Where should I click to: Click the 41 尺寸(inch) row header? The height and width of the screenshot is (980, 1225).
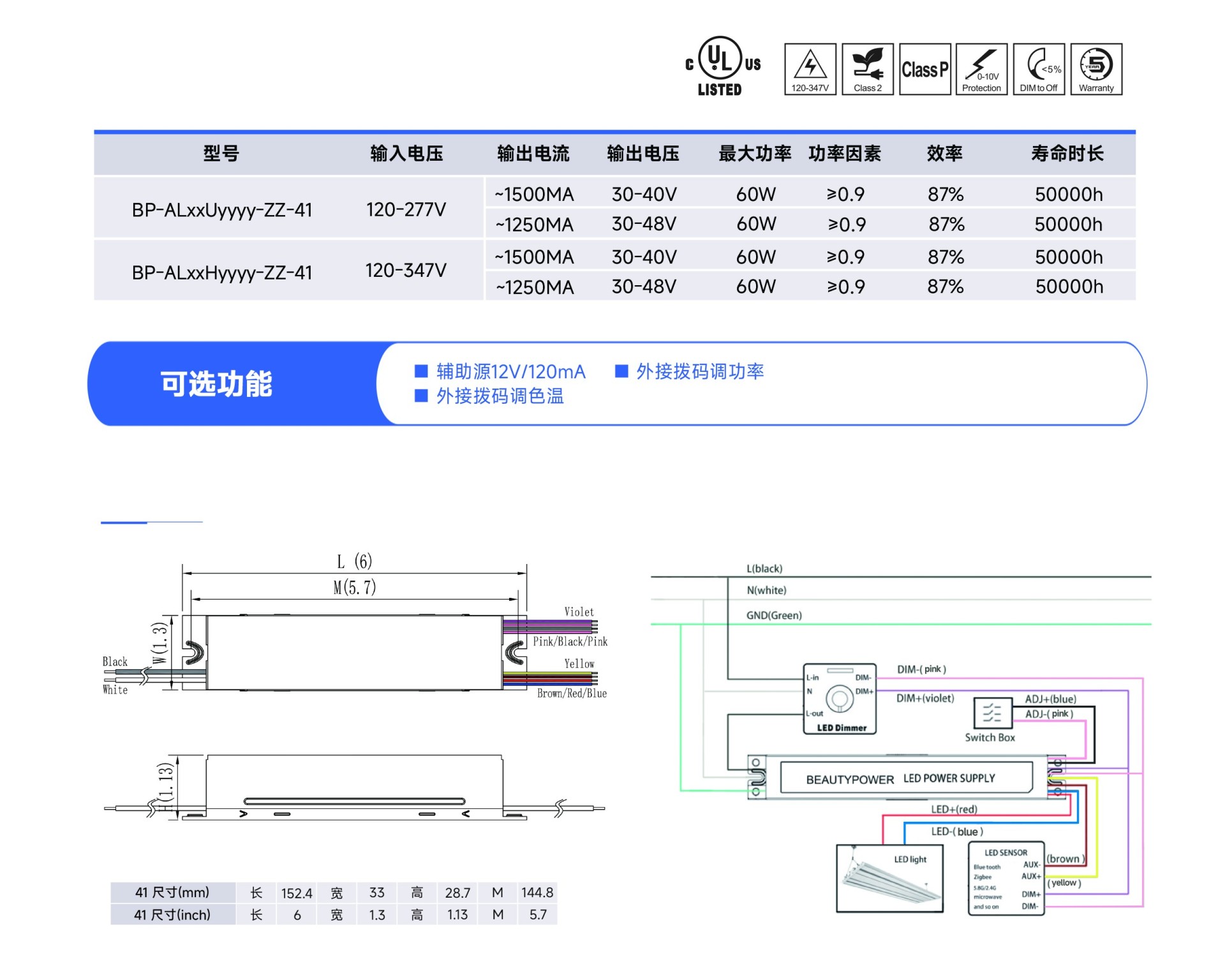coord(172,914)
